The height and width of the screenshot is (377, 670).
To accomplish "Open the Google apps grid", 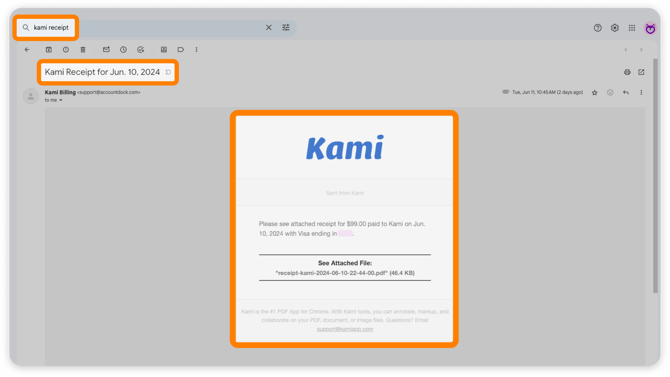I will 632,28.
